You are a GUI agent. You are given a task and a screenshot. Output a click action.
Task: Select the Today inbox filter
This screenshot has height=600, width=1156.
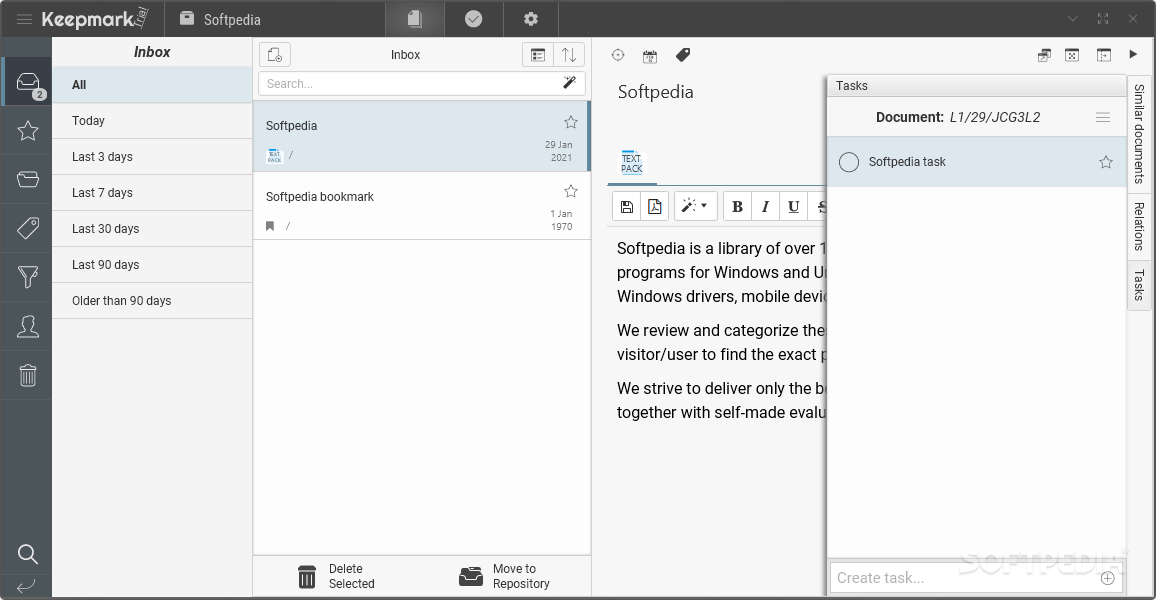pyautogui.click(x=152, y=121)
